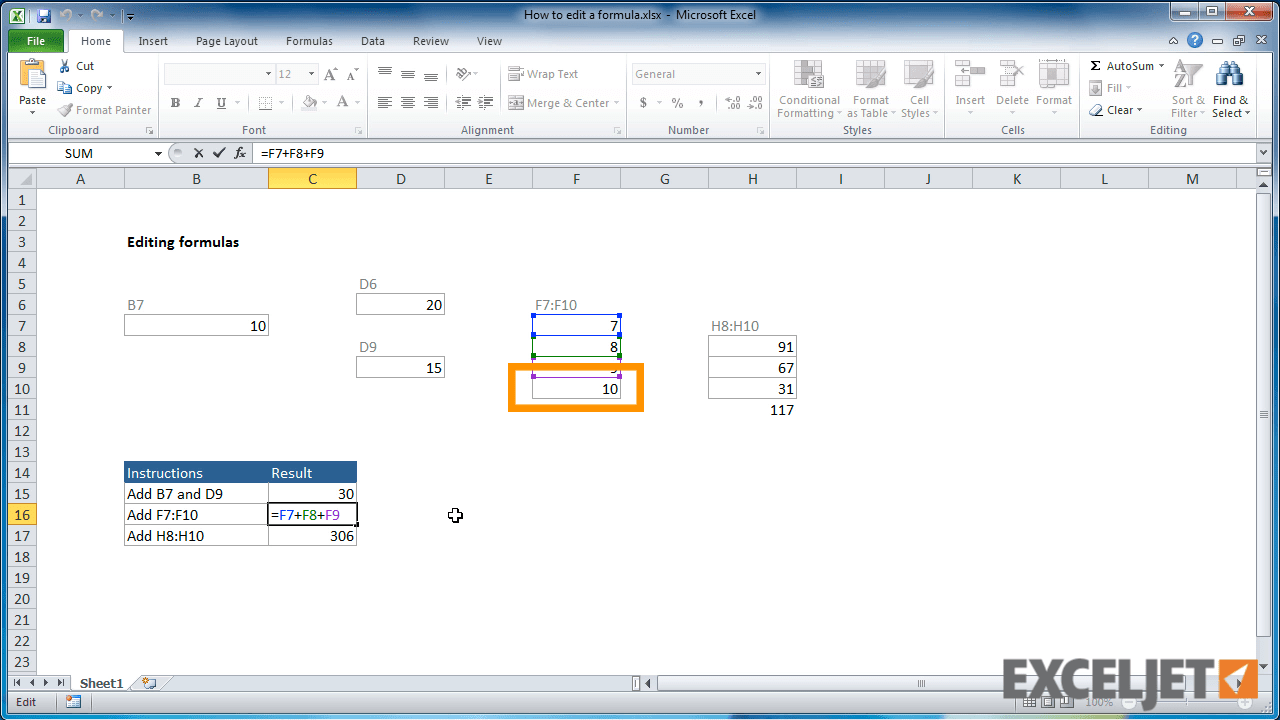This screenshot has width=1280, height=720.
Task: Toggle italic formatting
Action: point(196,102)
